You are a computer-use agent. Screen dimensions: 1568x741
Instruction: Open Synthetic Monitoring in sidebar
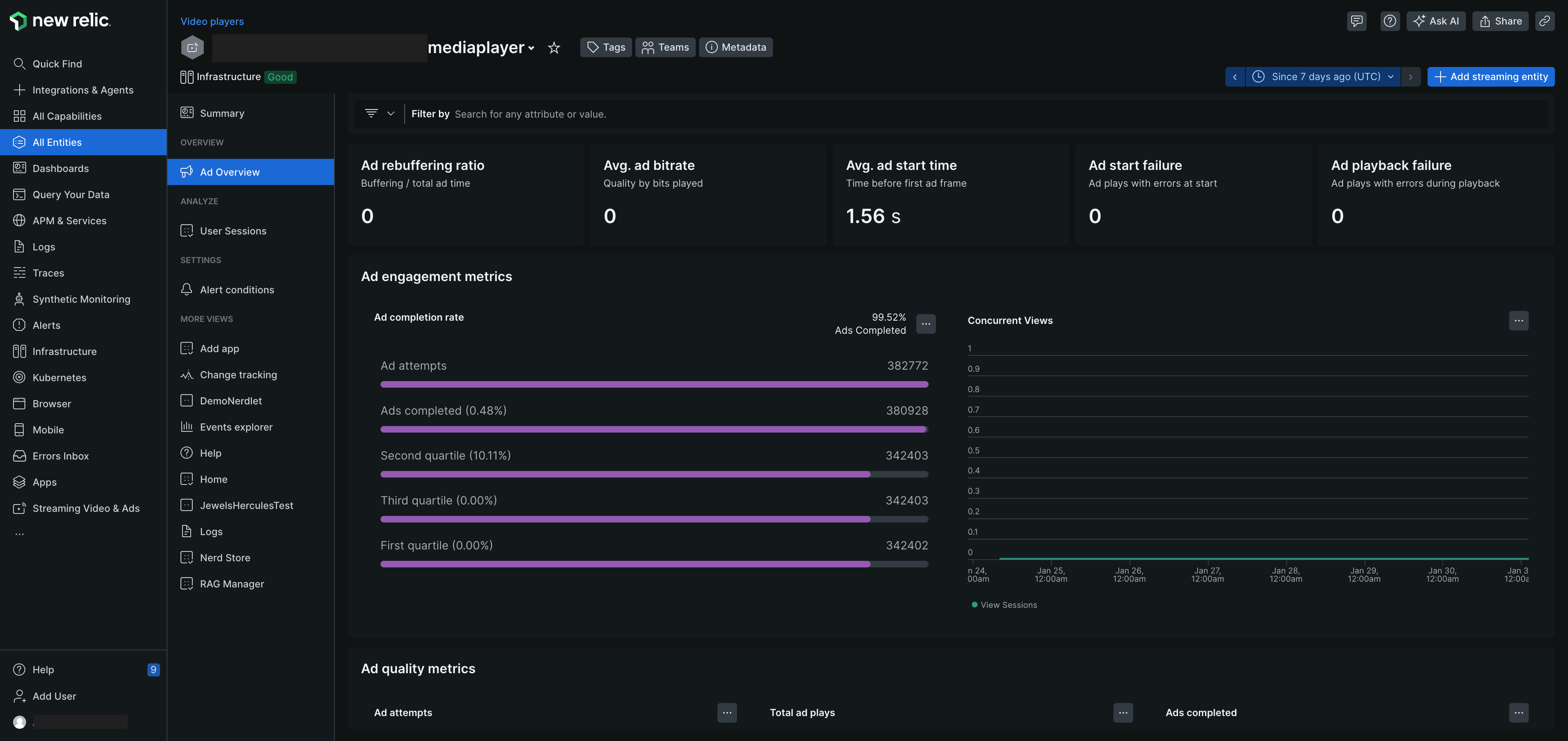[81, 299]
